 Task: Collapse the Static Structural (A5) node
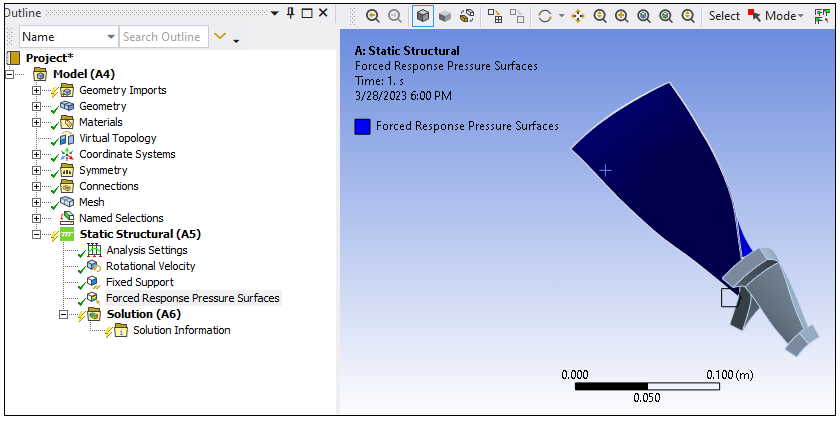pos(36,235)
